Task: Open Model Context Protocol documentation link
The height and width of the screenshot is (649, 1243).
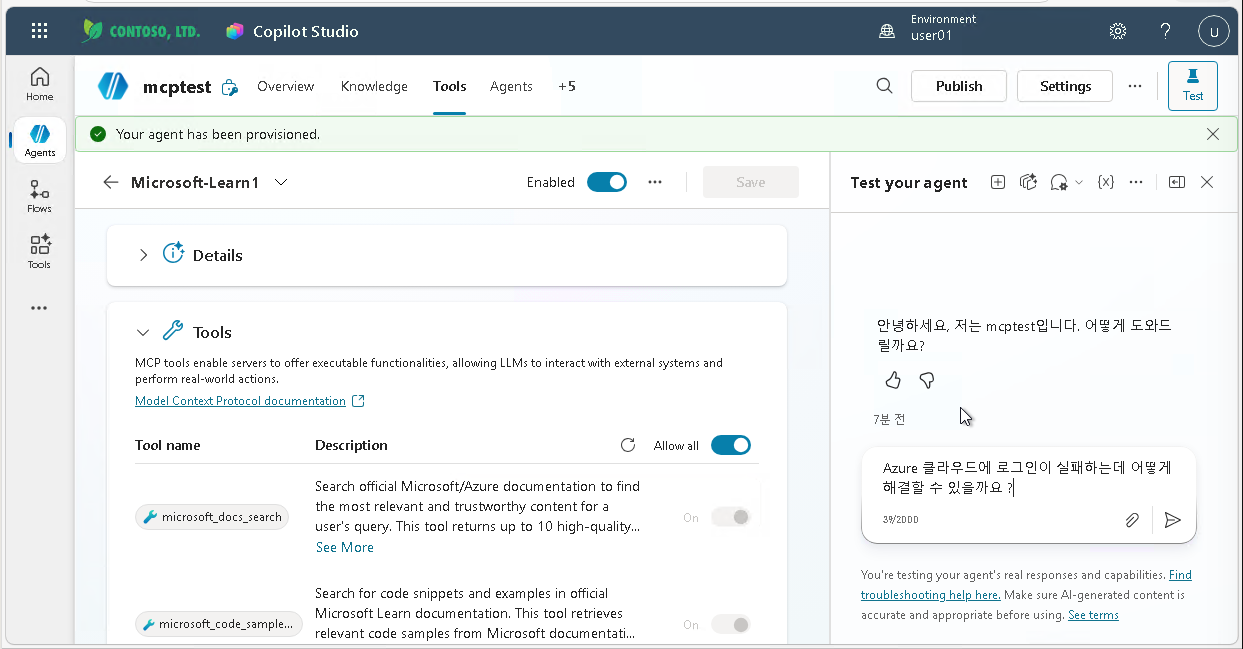Action: [250, 401]
